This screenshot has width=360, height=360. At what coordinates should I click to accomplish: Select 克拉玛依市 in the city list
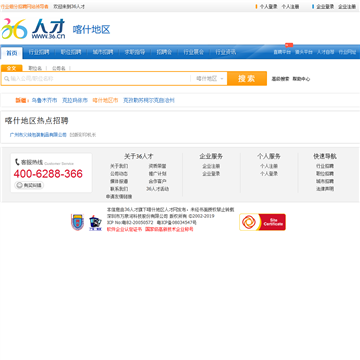pyautogui.click(x=75, y=100)
